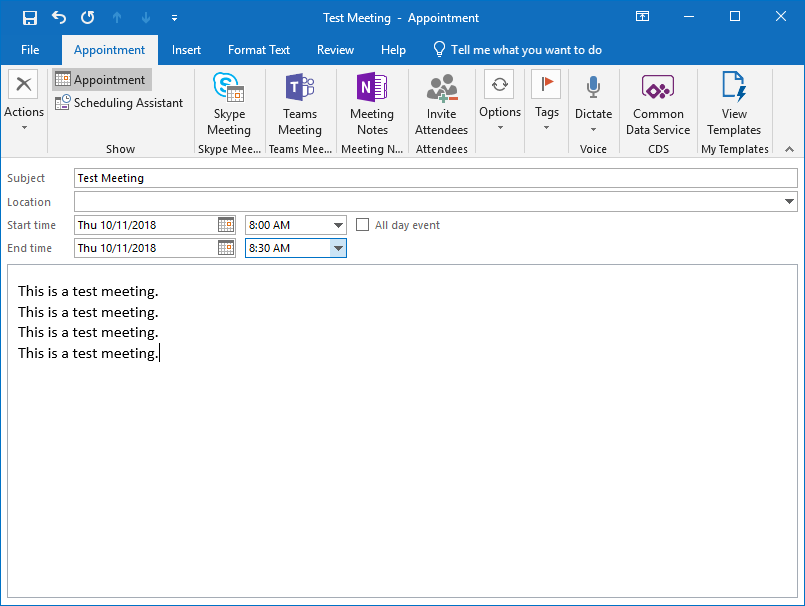Enable the All day event checkbox
Image resolution: width=805 pixels, height=606 pixels.
point(363,225)
